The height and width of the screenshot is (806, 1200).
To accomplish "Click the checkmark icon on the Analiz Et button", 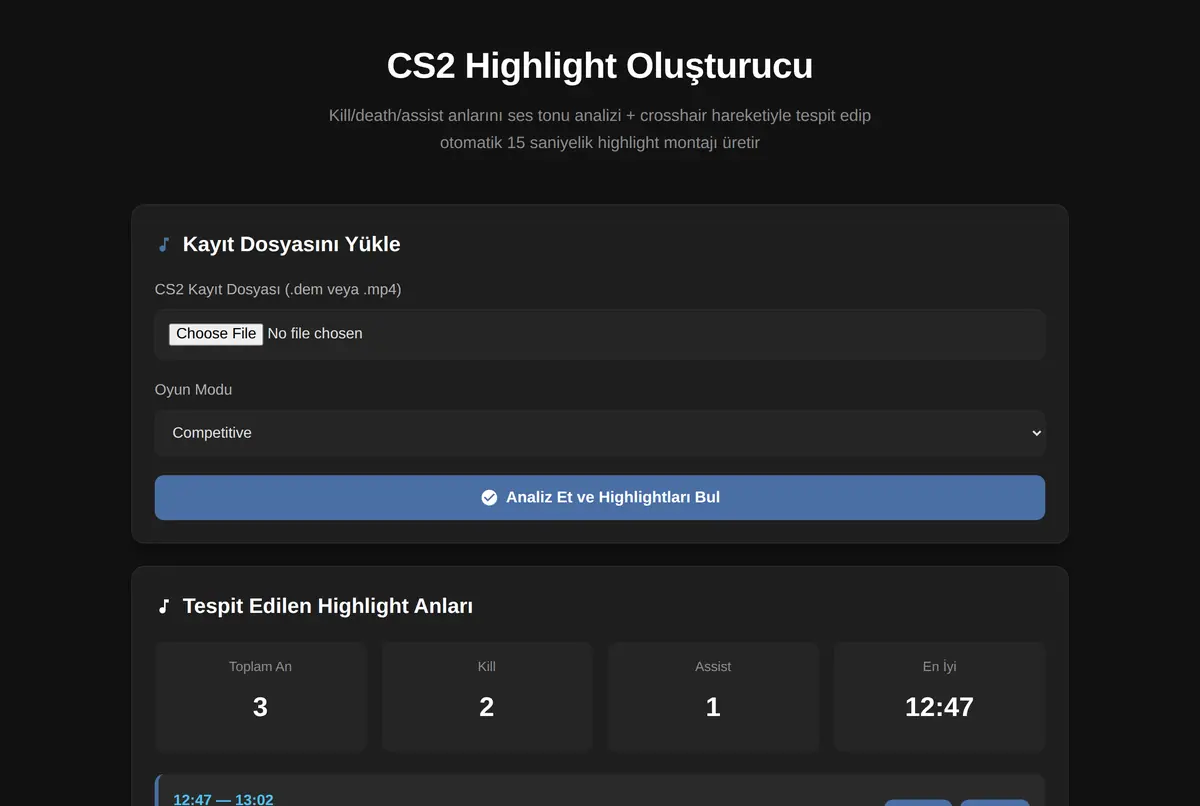I will pyautogui.click(x=489, y=497).
